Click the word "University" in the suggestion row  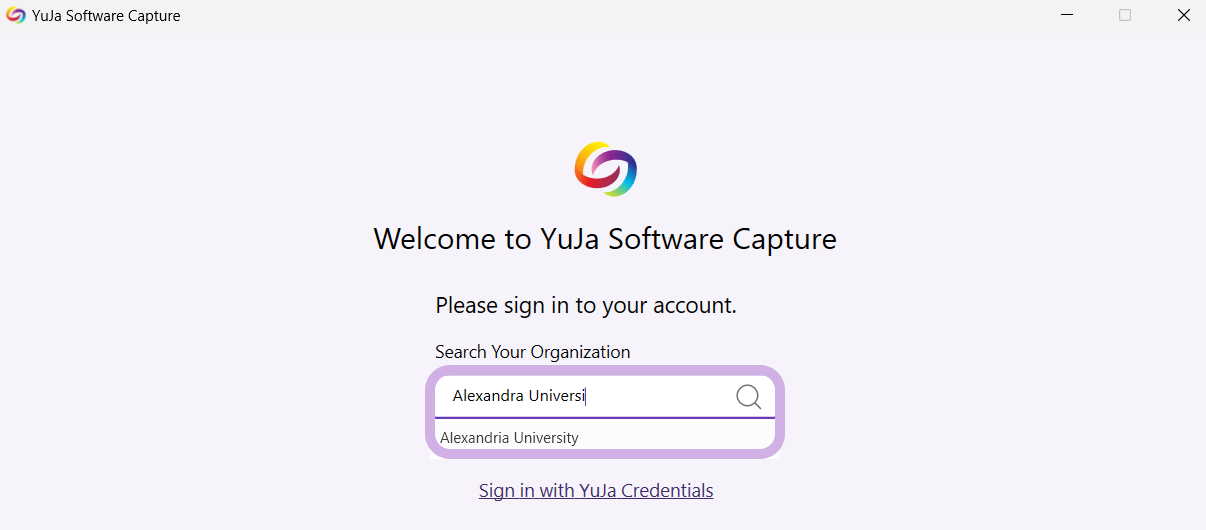click(545, 437)
